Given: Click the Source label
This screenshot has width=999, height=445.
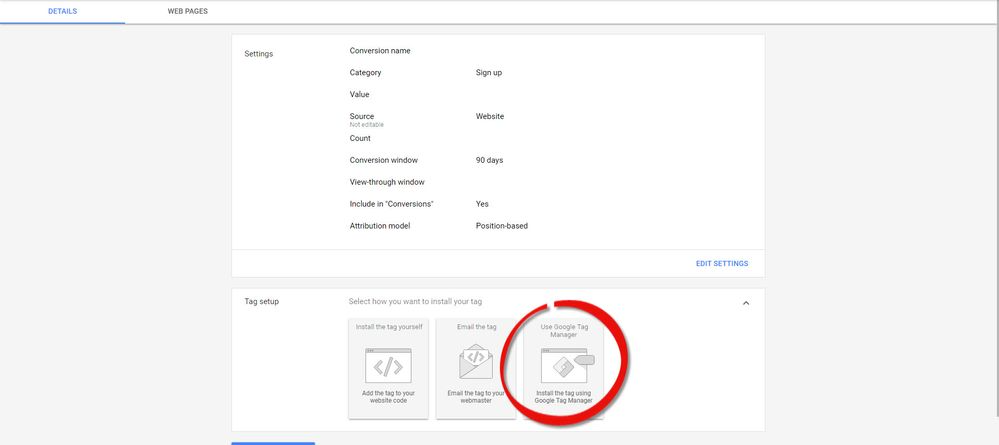Looking at the screenshot, I should [x=362, y=117].
